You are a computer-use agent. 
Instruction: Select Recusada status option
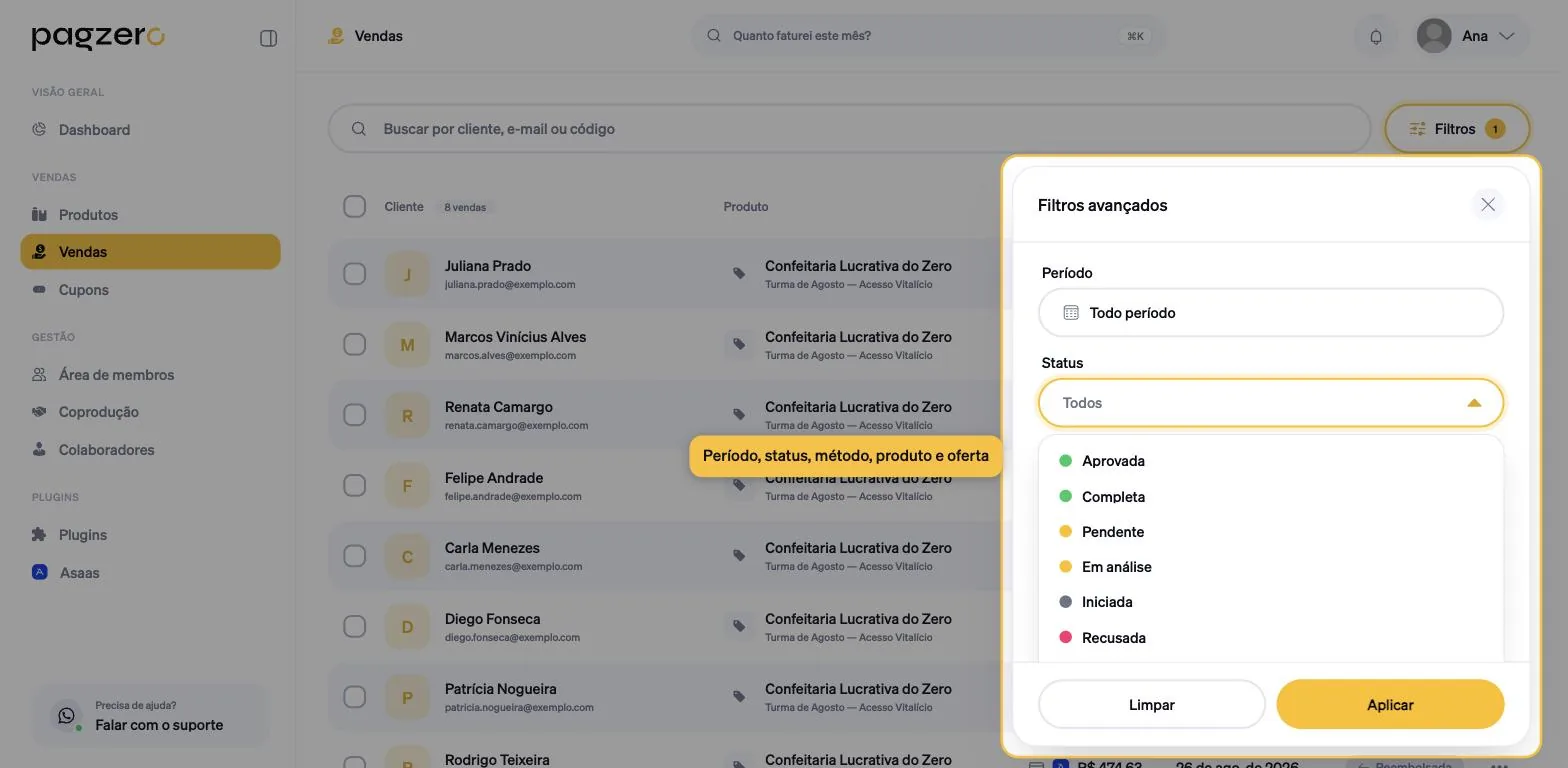pos(1271,637)
